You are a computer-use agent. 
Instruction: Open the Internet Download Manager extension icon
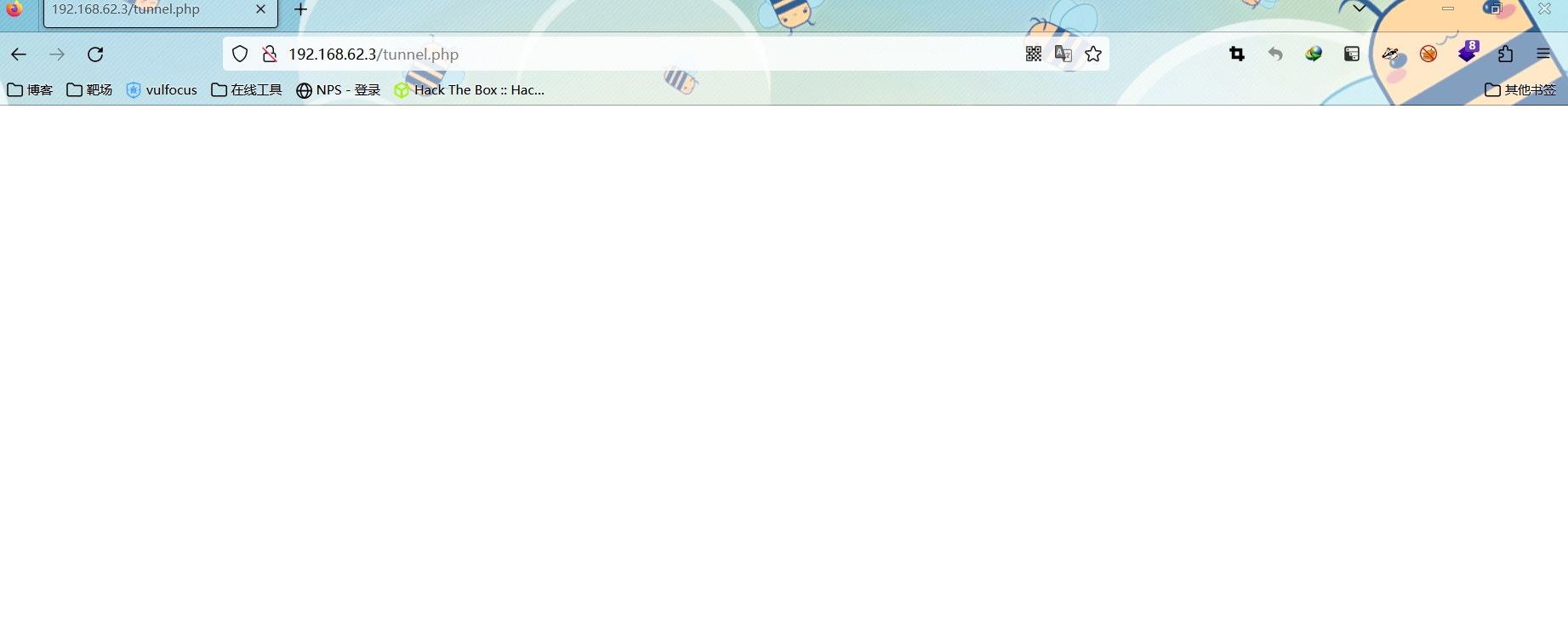pyautogui.click(x=1314, y=54)
